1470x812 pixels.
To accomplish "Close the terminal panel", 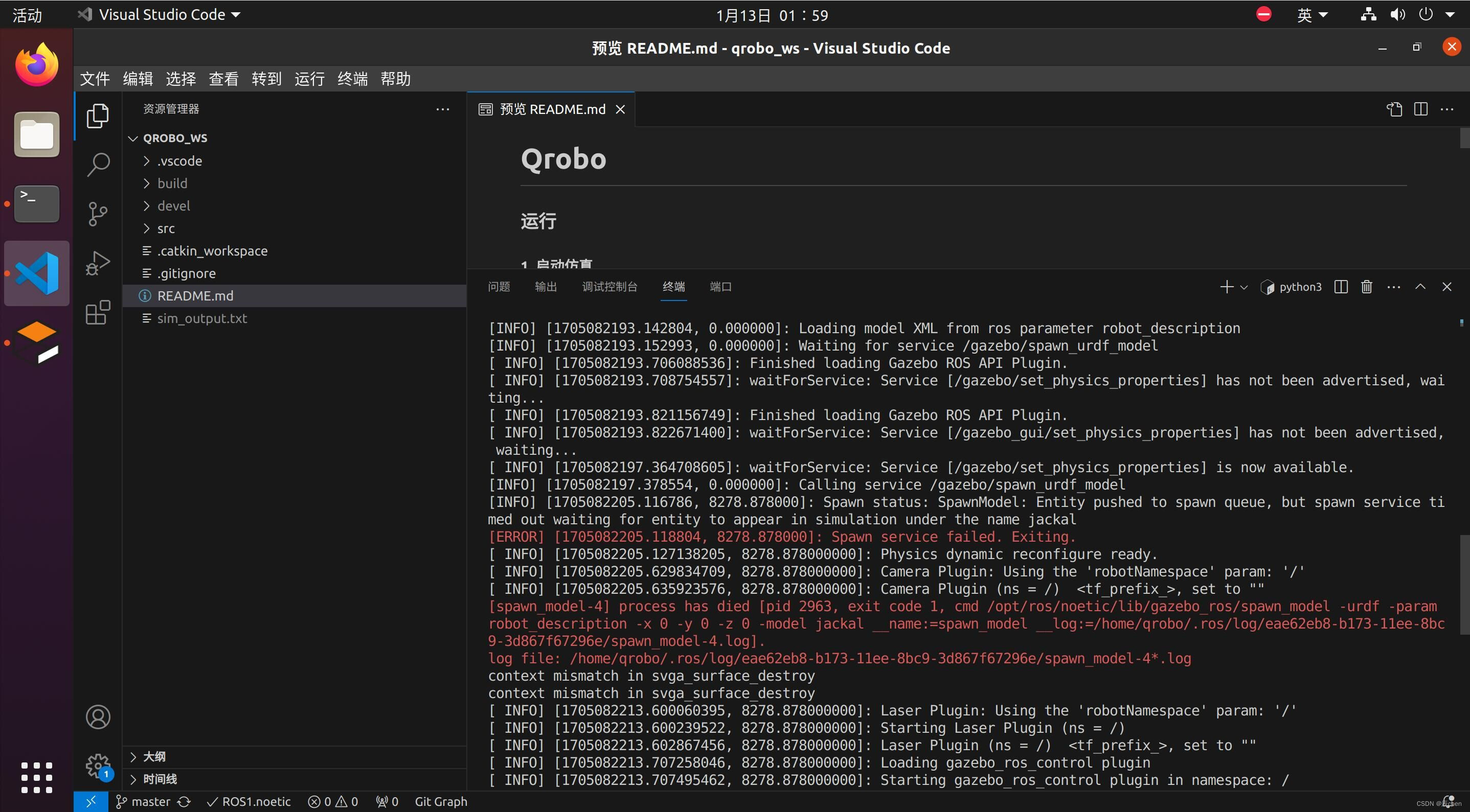I will tap(1446, 287).
